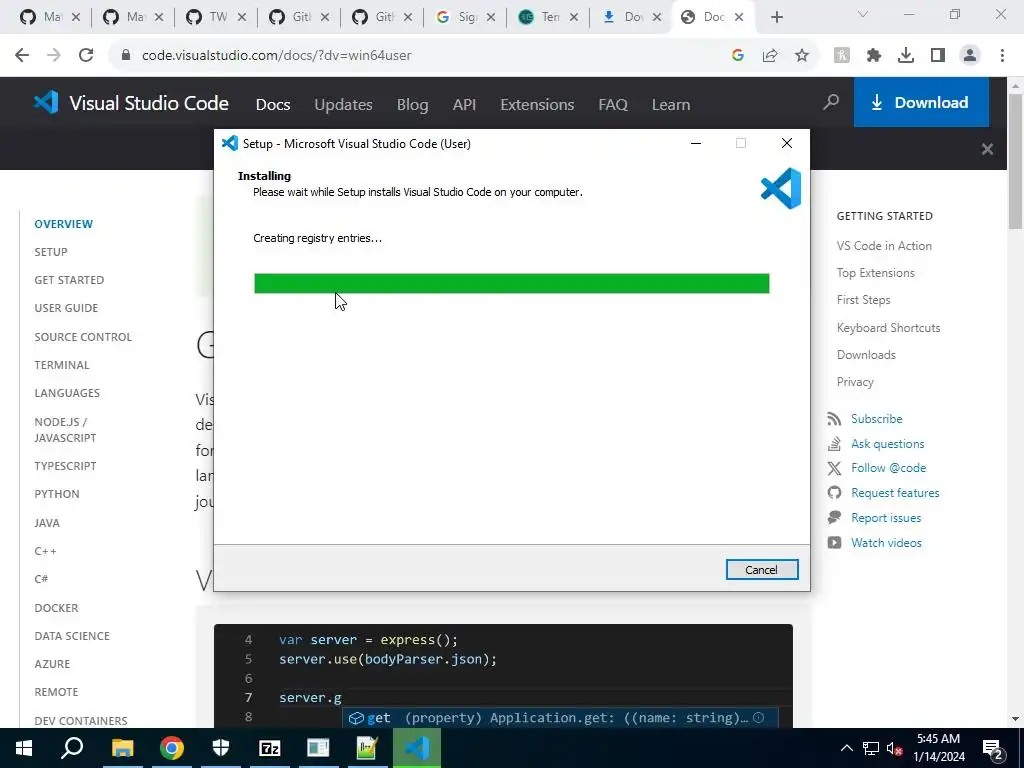Viewport: 1024px width, 768px height.
Task: Open the share page icon in address bar
Action: [770, 56]
